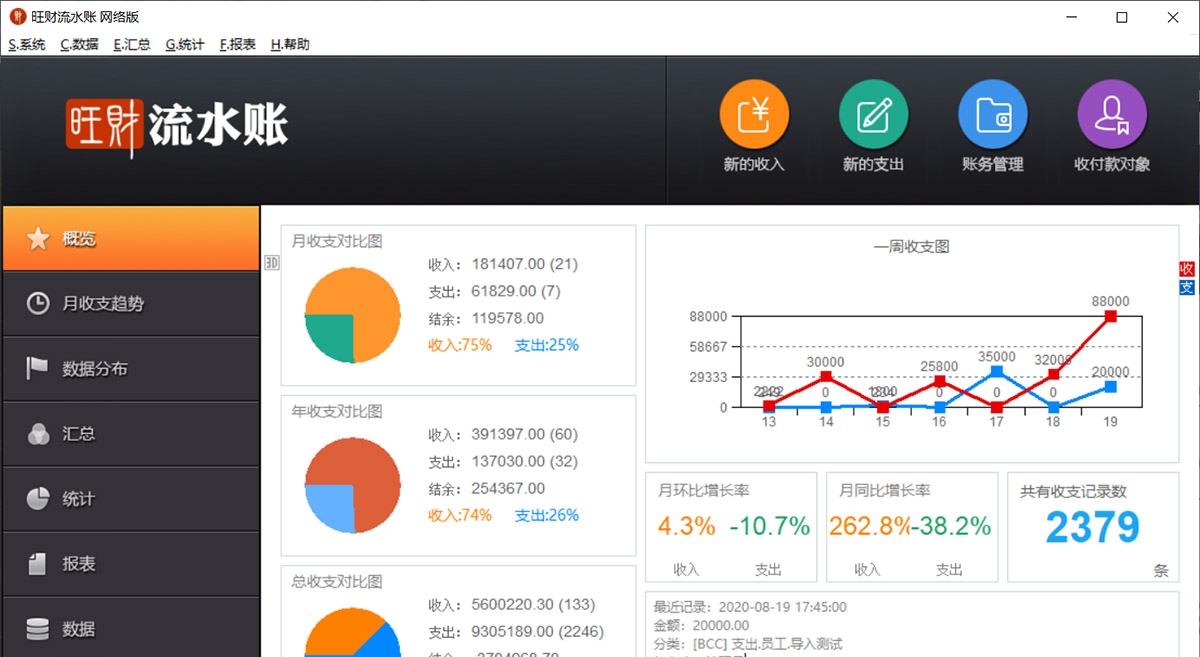Image resolution: width=1200 pixels, height=657 pixels.
Task: Click the 4.3% monthly income growth value
Action: pos(686,526)
